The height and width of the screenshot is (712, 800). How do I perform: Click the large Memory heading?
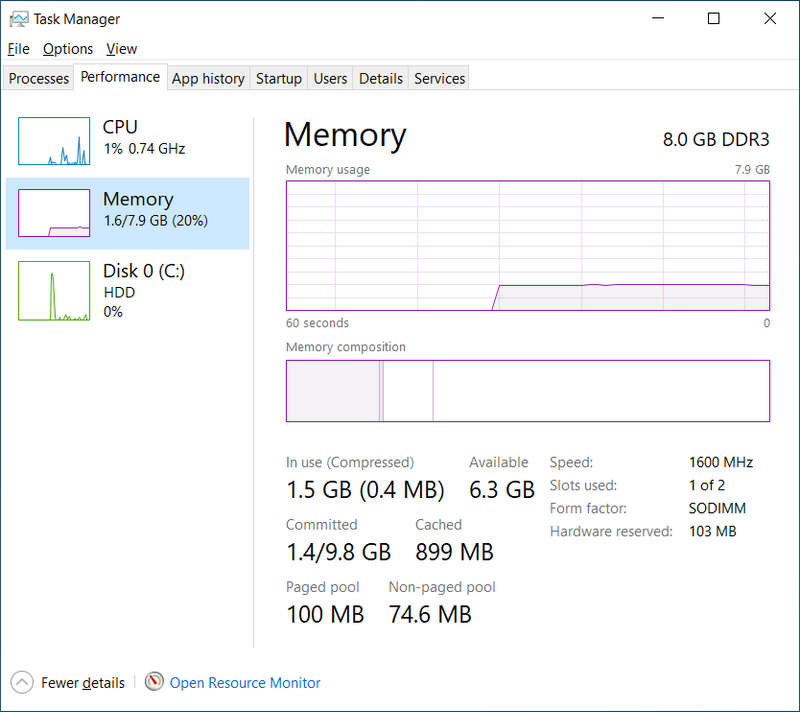(345, 135)
